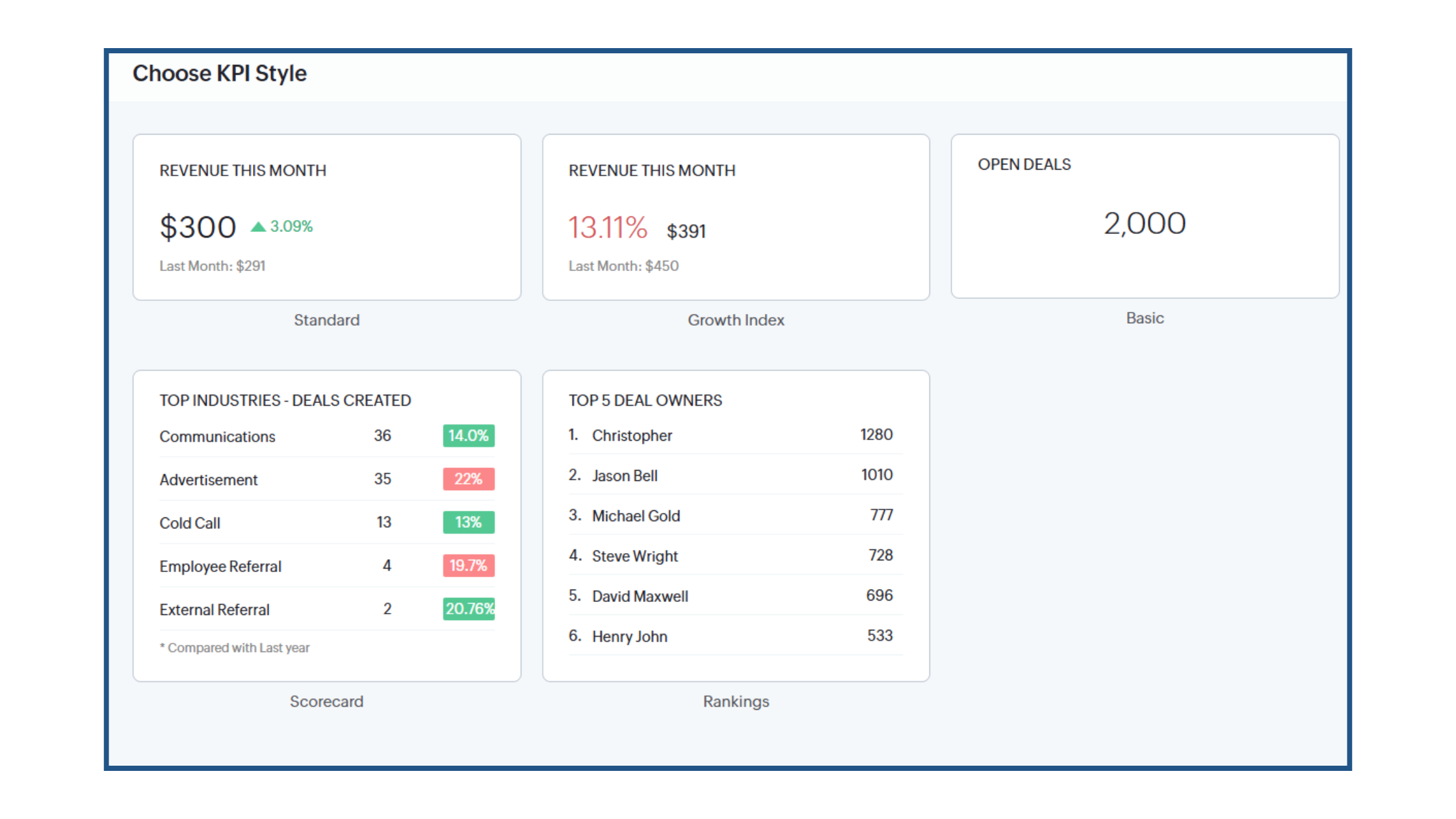1456x819 pixels.
Task: Click the Rankings label
Action: 736,701
